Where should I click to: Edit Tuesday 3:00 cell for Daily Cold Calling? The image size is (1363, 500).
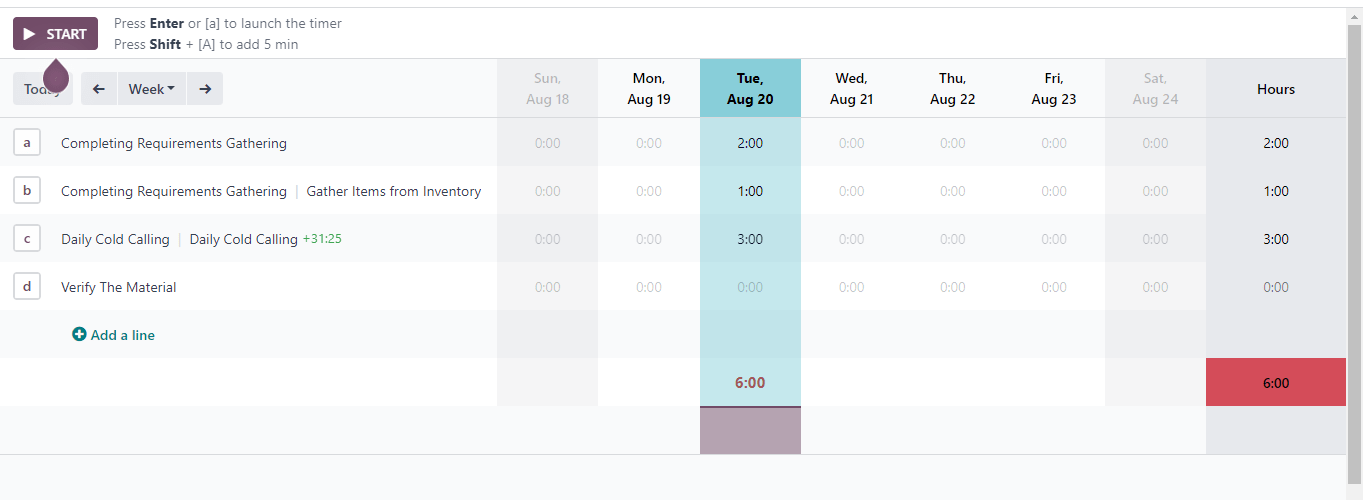[x=750, y=239]
